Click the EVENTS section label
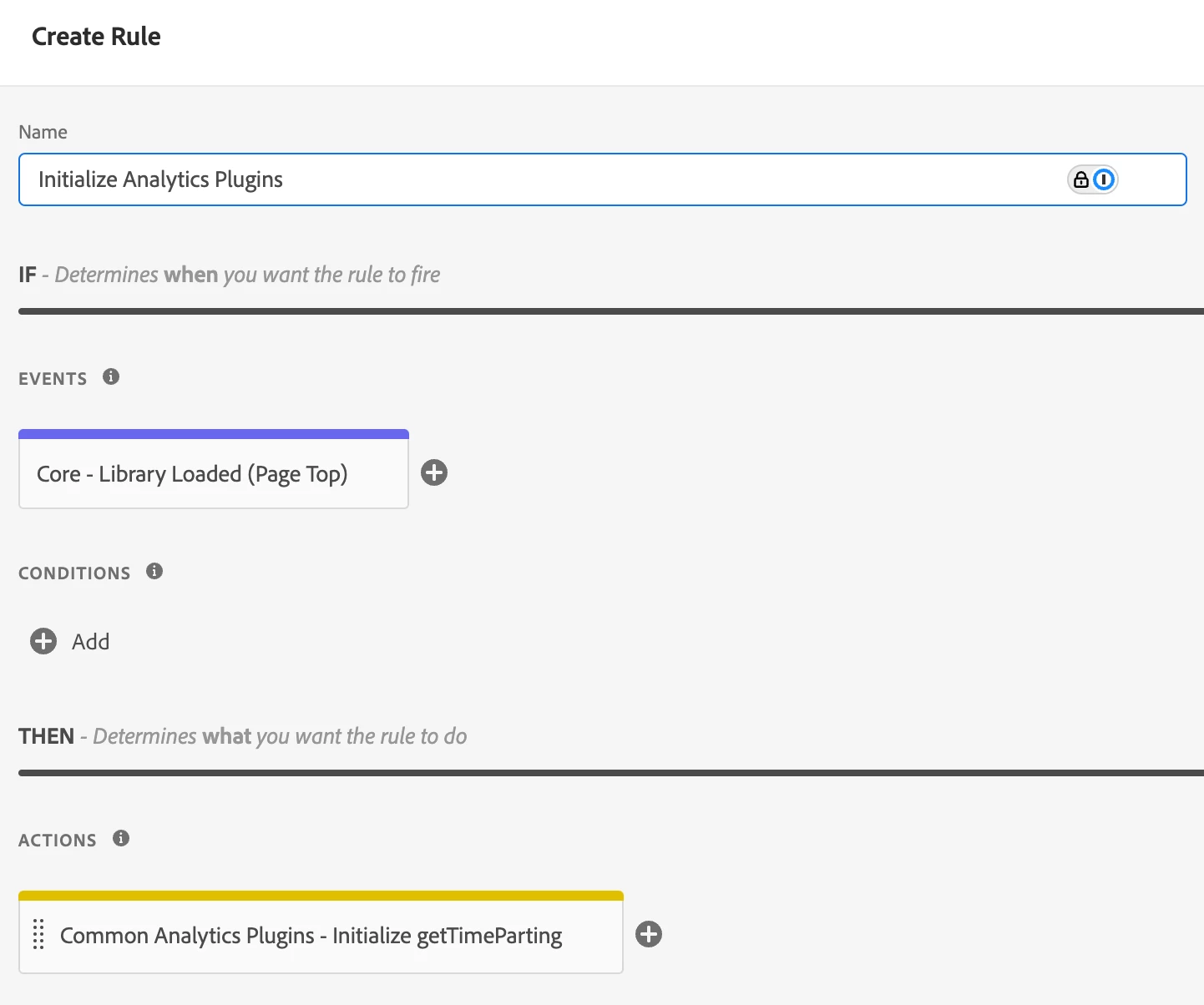1204x1005 pixels. pos(53,379)
